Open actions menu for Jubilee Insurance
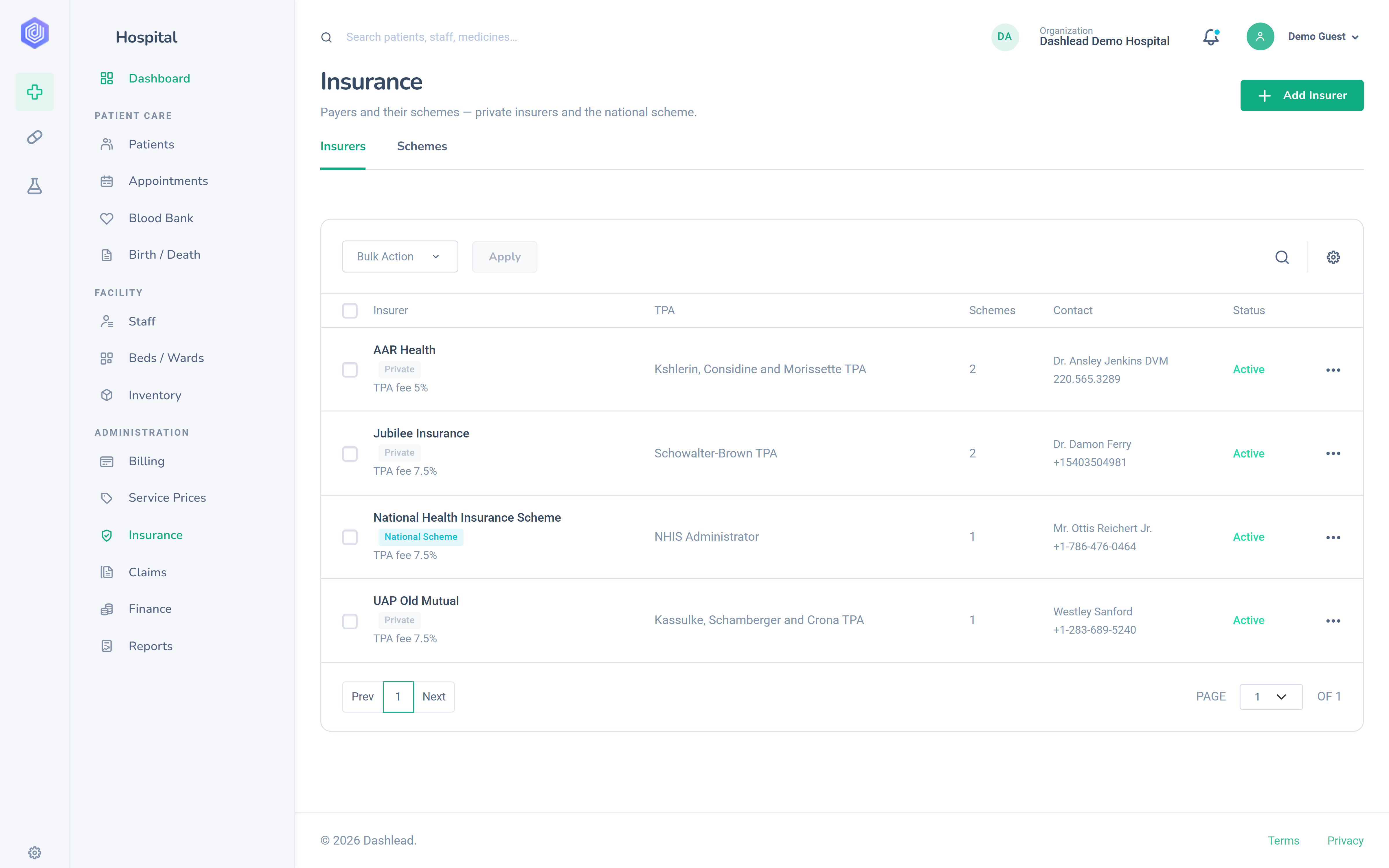The height and width of the screenshot is (868, 1389). (x=1333, y=453)
